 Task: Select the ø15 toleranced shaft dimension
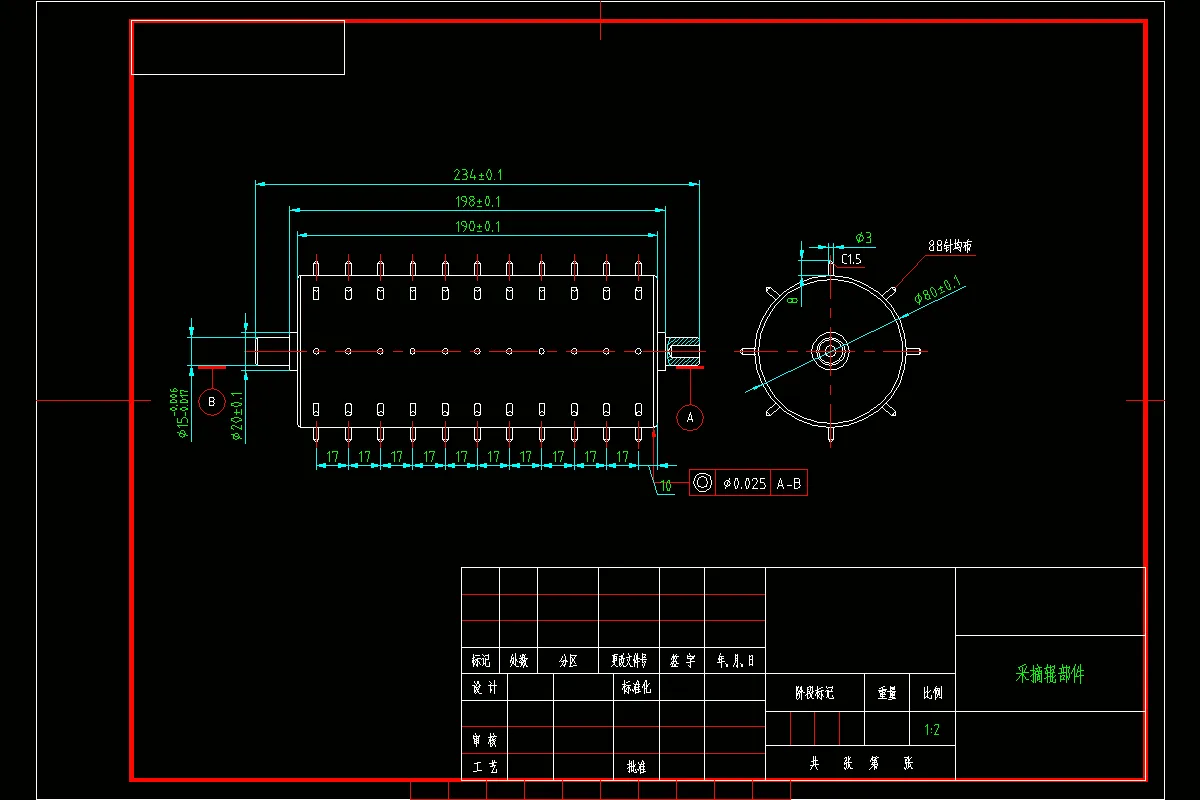[178, 412]
